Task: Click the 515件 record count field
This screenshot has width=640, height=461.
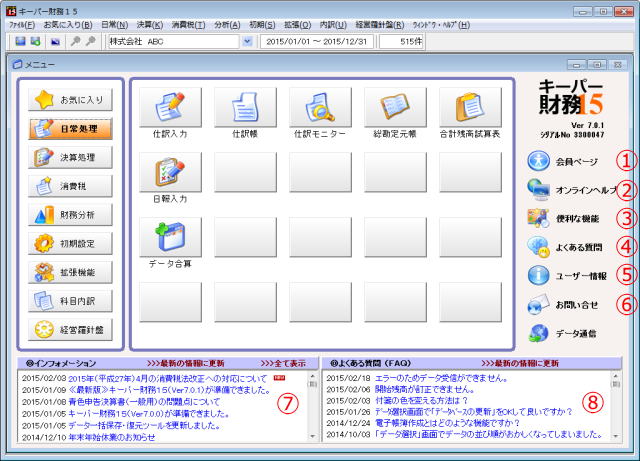Action: click(402, 42)
